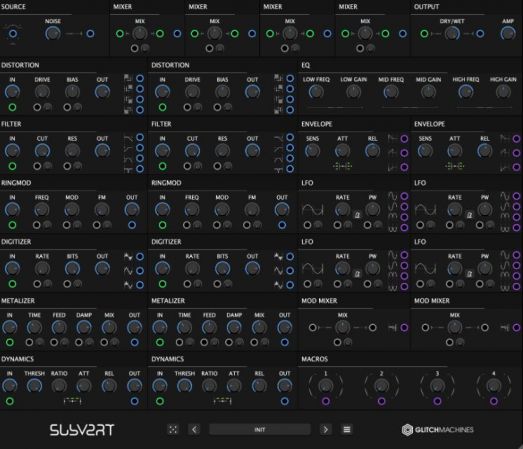
Task: Open the INIT preset name field
Action: [x=260, y=429]
